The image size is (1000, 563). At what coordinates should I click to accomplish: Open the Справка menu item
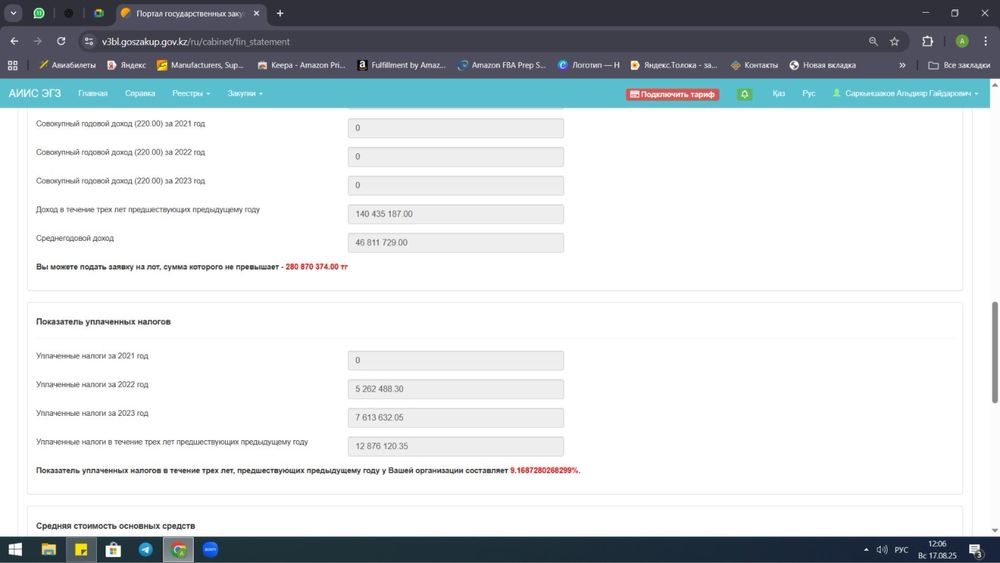pyautogui.click(x=140, y=94)
